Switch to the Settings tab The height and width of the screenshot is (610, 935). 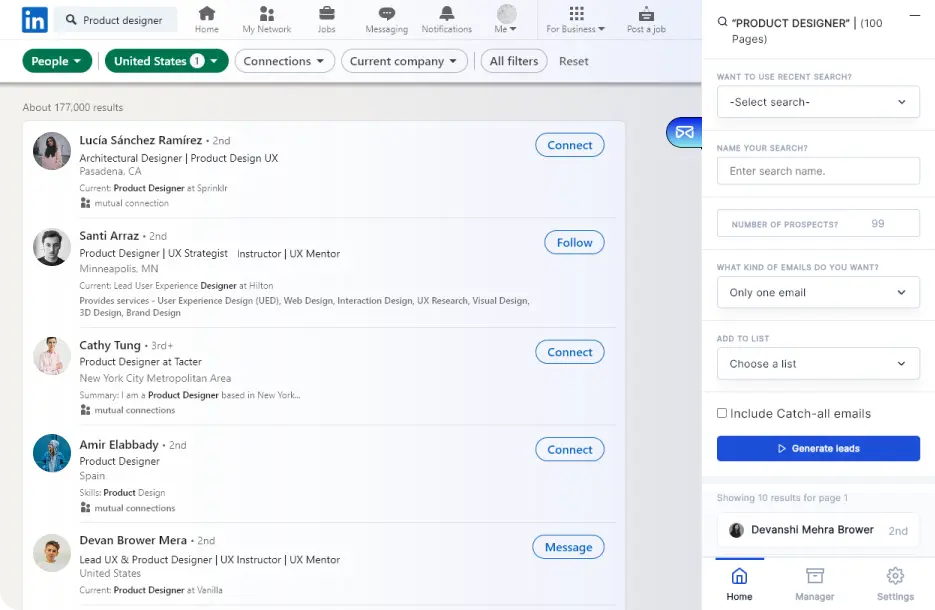click(895, 584)
